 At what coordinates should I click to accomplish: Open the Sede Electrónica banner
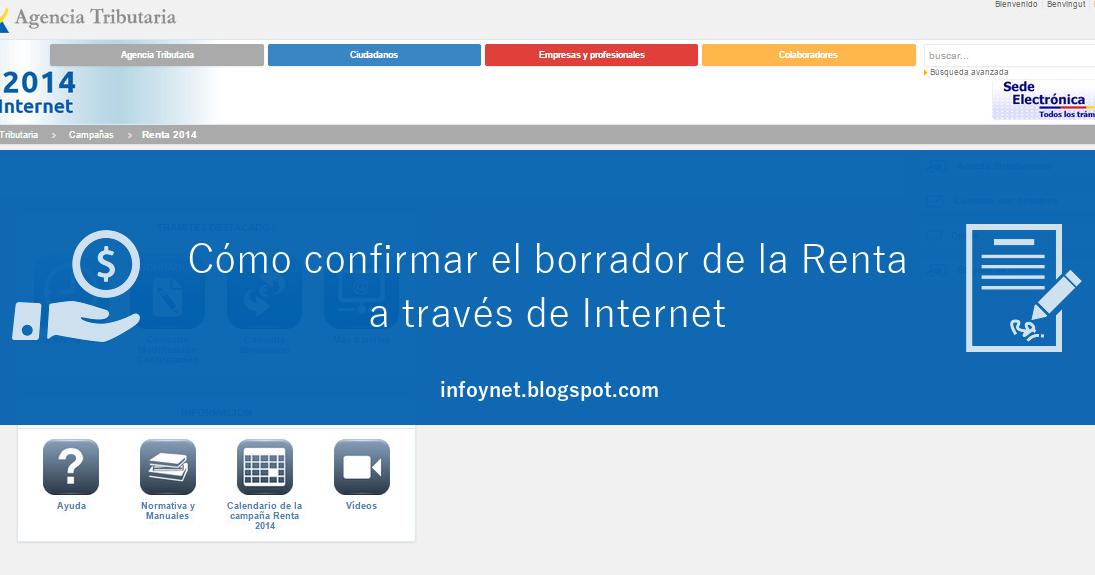pos(1043,100)
